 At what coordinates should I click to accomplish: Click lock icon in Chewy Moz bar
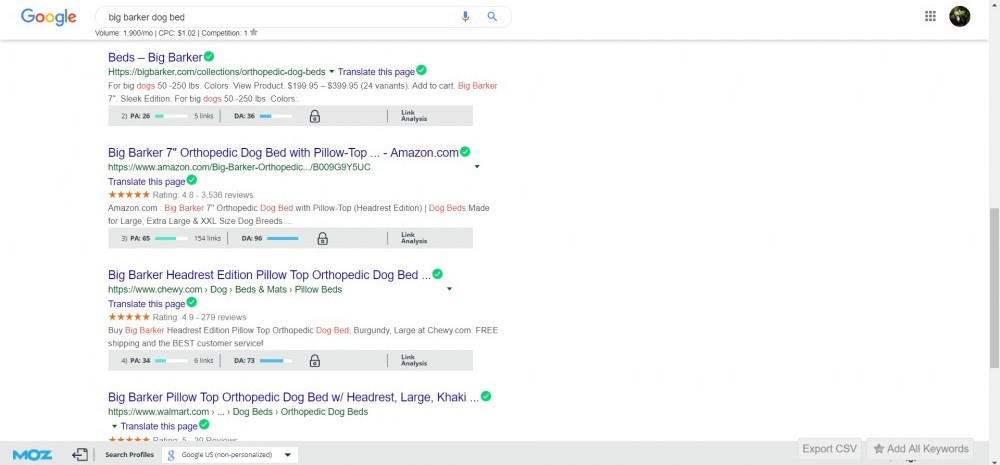[x=315, y=361]
